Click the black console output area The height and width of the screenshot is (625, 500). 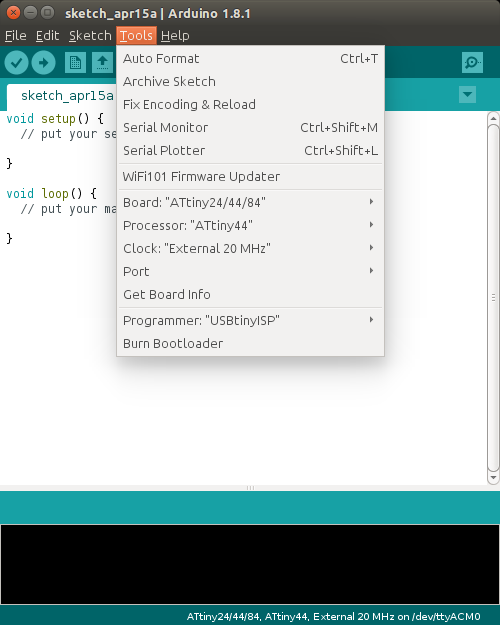pyautogui.click(x=250, y=564)
